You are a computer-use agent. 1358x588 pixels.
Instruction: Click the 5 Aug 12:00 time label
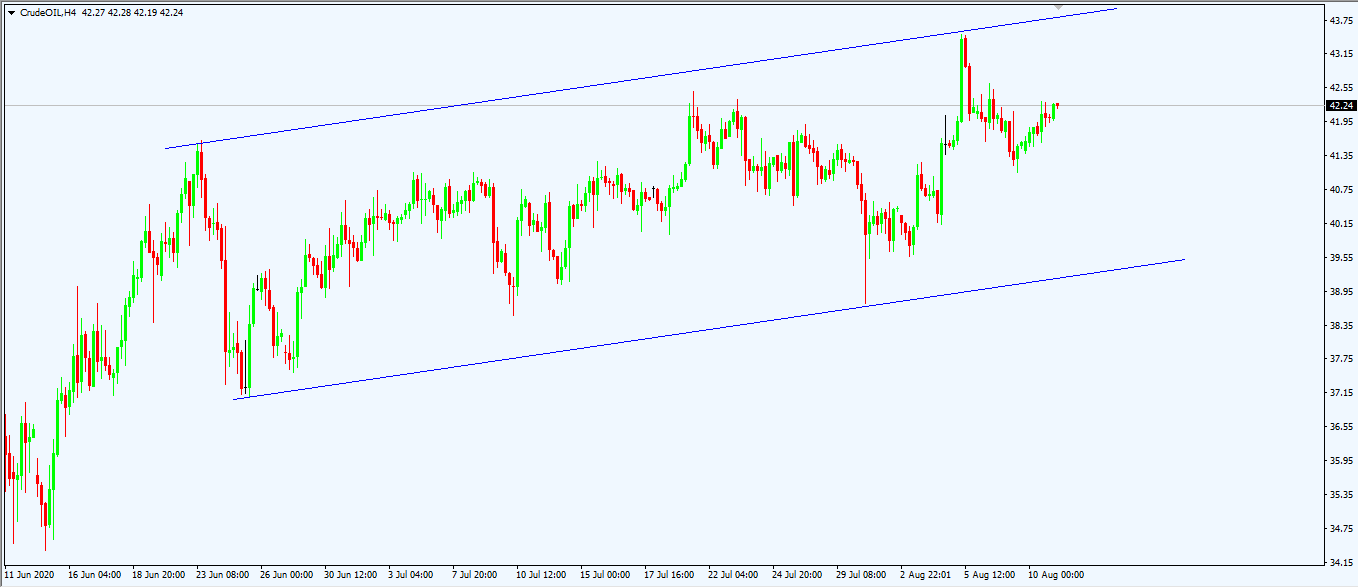[x=989, y=575]
